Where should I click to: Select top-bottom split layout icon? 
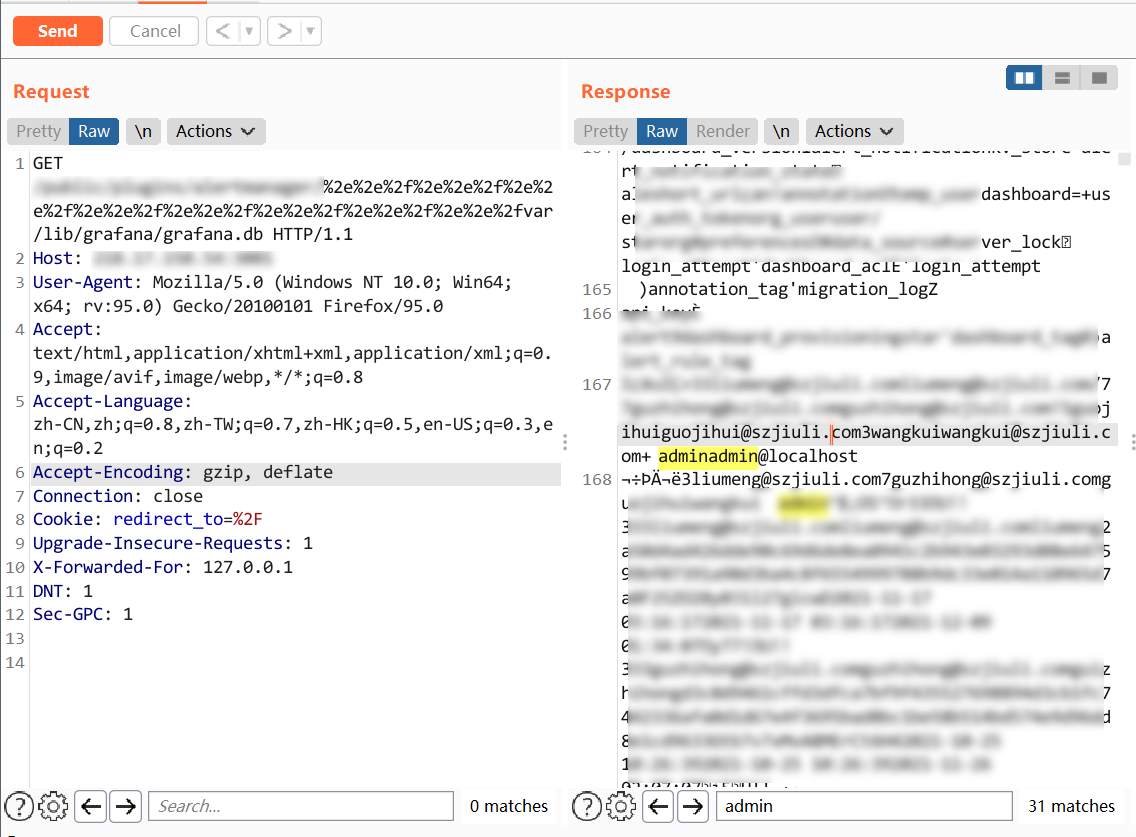tap(1062, 78)
